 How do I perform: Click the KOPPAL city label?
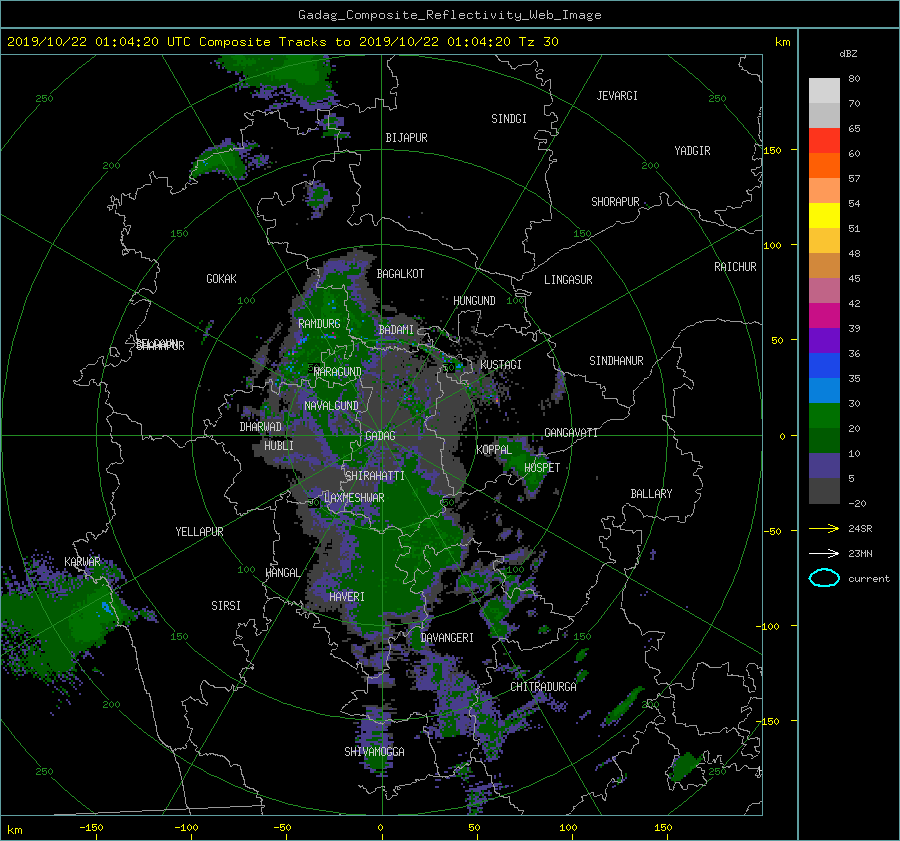click(x=494, y=450)
